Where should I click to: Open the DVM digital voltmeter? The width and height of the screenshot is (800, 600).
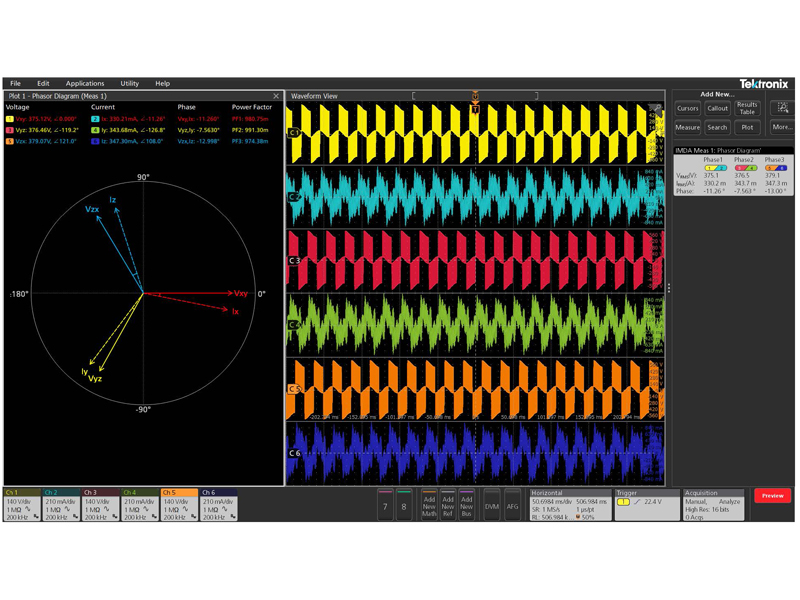(492, 505)
